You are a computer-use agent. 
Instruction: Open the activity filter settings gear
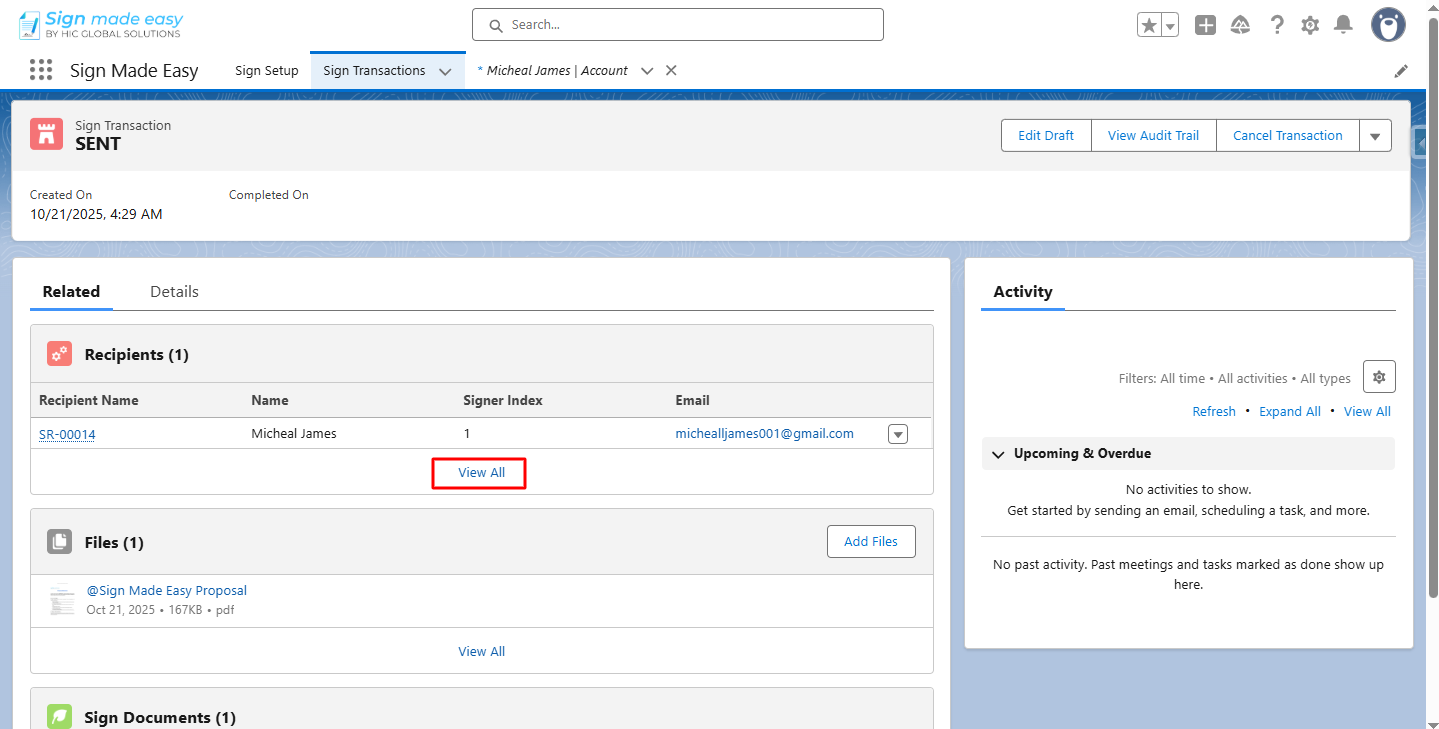pos(1379,377)
